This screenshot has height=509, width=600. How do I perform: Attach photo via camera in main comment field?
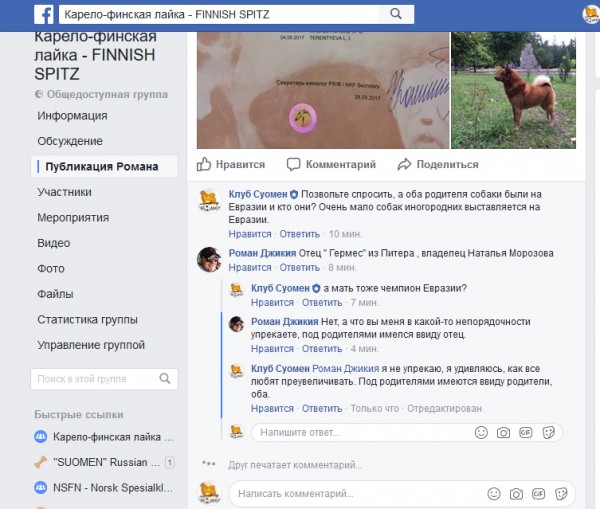pos(516,494)
